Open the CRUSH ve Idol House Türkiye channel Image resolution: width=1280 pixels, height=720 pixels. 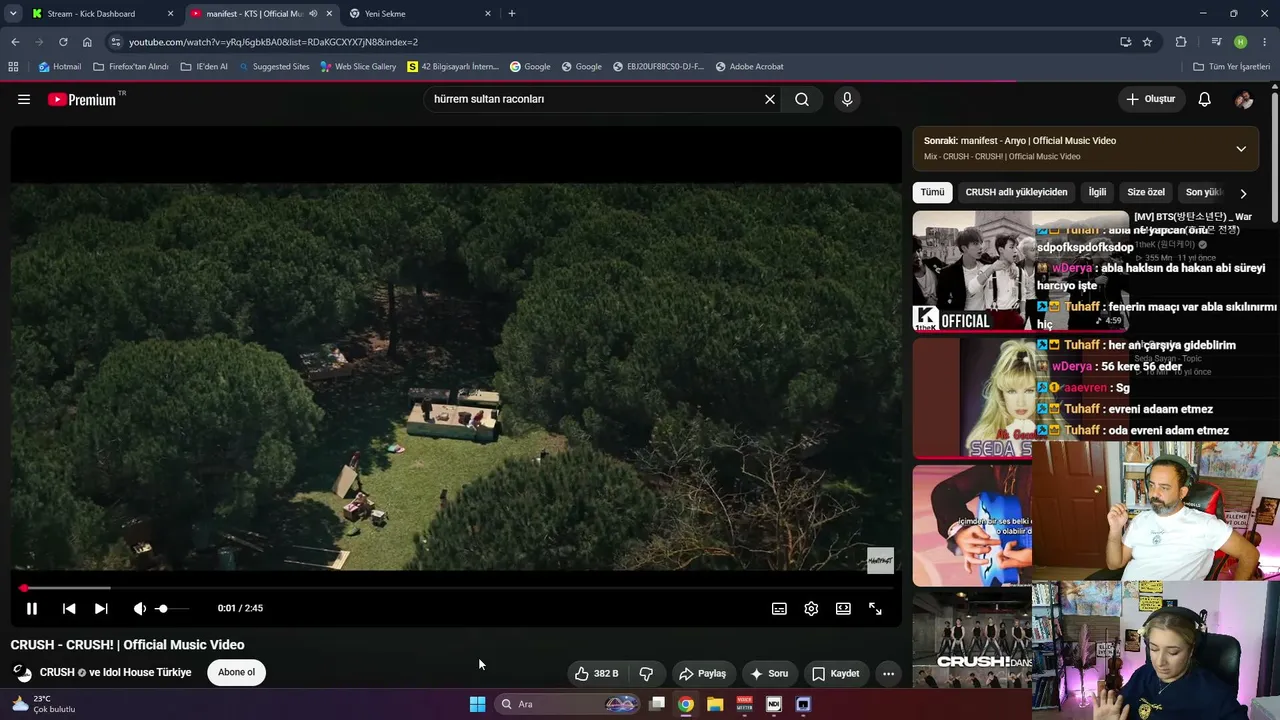click(x=115, y=672)
